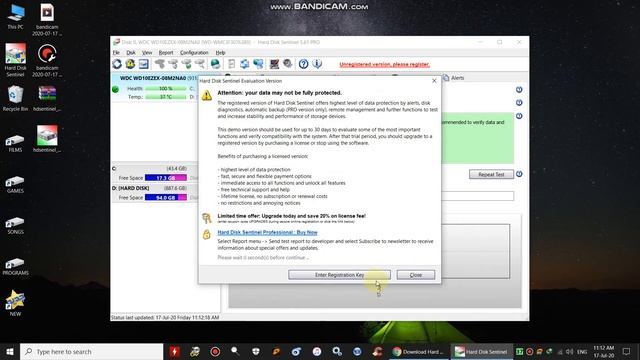Click the question mark help toolbar icon
The width and height of the screenshot is (640, 360).
(303, 64)
